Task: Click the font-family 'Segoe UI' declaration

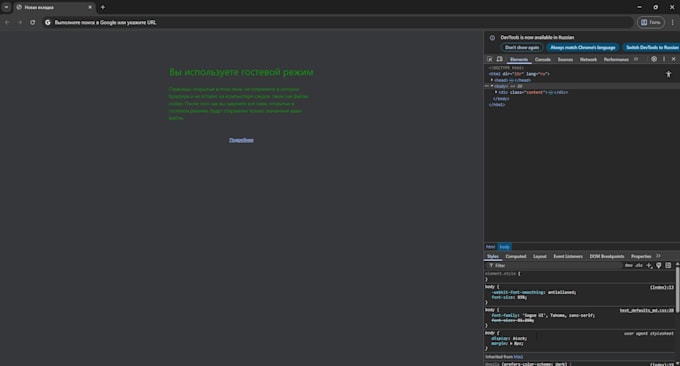Action: (x=543, y=316)
